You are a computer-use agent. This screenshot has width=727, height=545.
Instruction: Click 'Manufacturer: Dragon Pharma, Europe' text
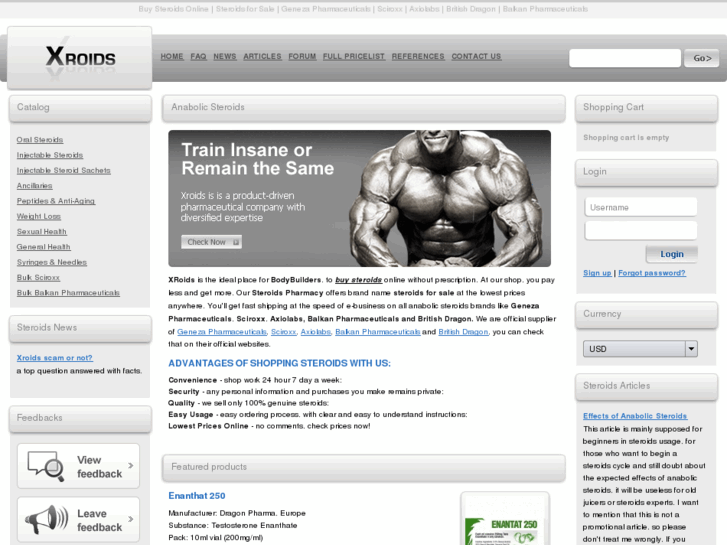pos(237,513)
